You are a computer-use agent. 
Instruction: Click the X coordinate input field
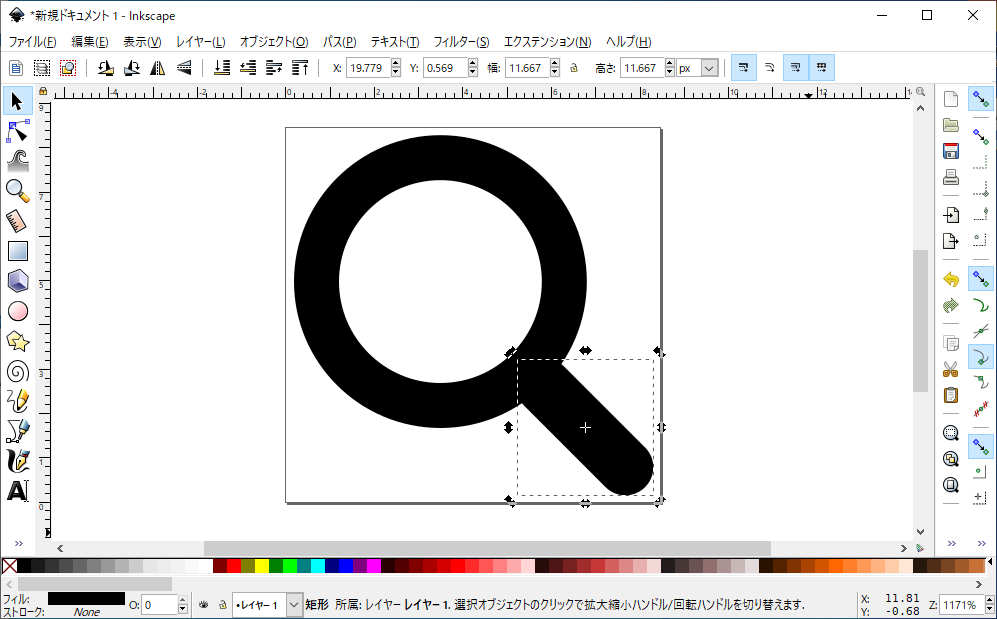[x=366, y=68]
